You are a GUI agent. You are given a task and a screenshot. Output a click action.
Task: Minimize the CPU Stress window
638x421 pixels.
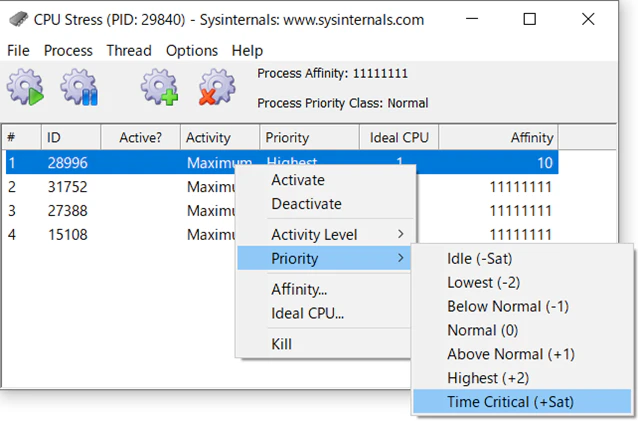(472, 19)
